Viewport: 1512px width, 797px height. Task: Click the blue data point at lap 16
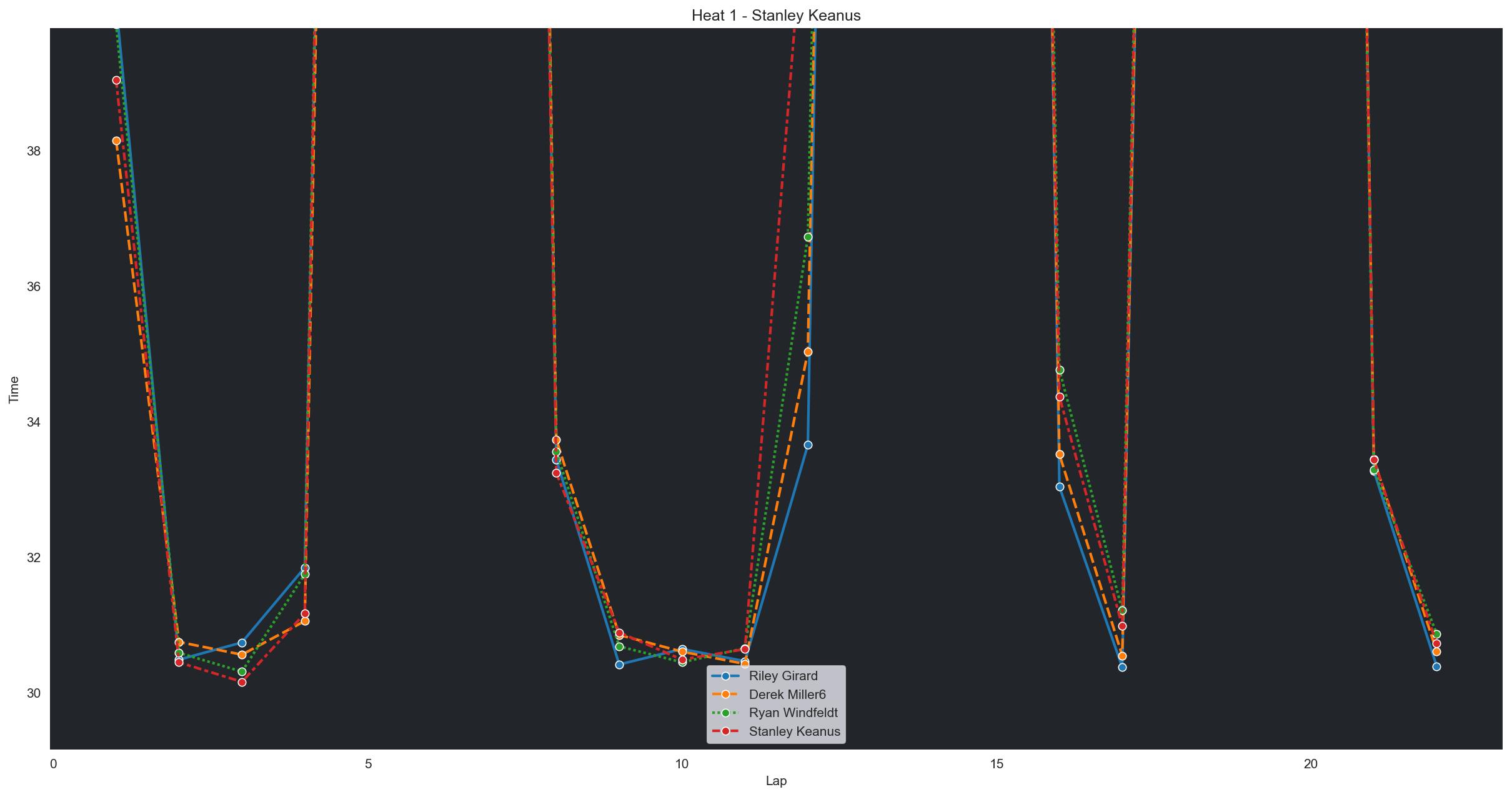[1060, 487]
